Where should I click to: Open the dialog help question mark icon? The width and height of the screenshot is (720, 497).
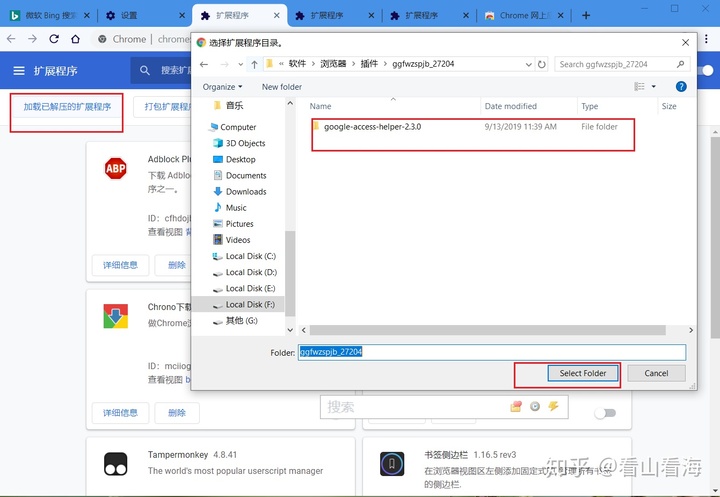coord(681,86)
